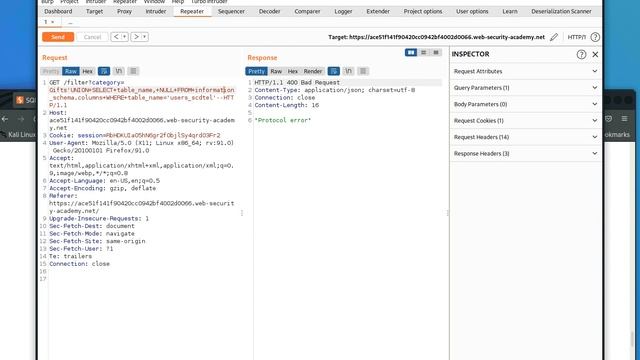
Task: Select side-by-side layout icon
Action: (411, 52)
